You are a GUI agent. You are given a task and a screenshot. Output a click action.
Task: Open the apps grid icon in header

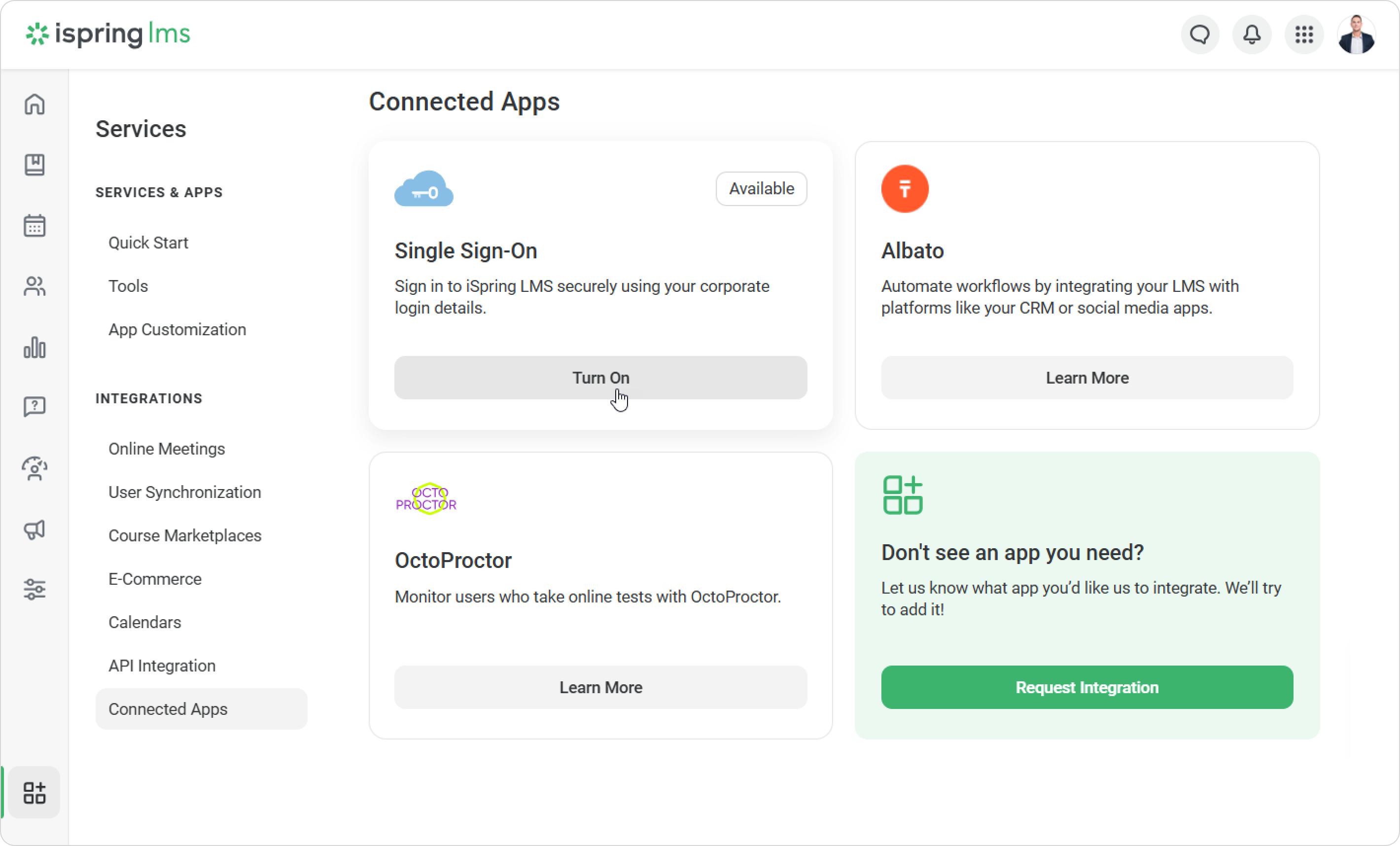[1304, 35]
